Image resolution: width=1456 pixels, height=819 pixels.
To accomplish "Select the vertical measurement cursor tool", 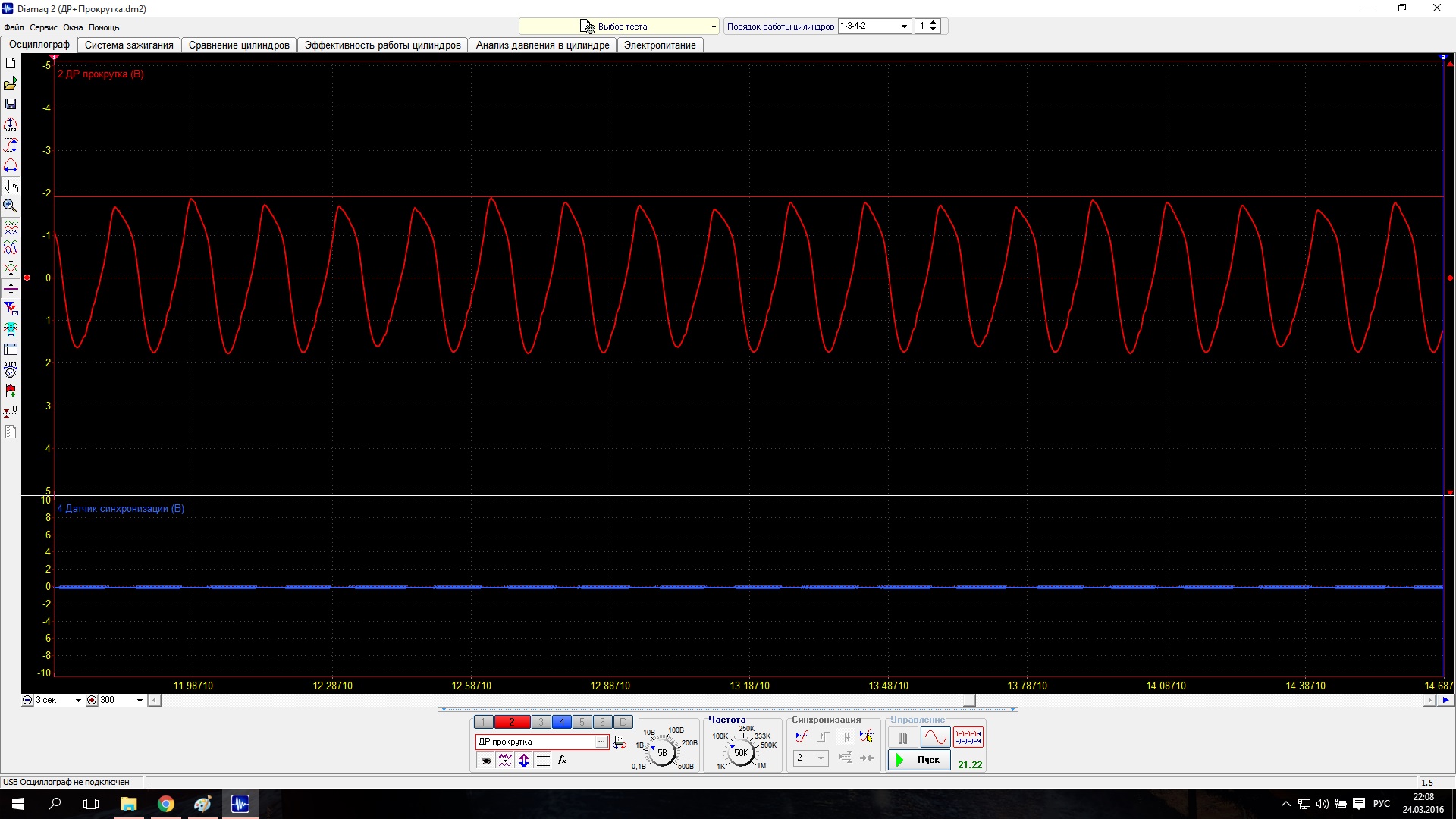I will 11,145.
